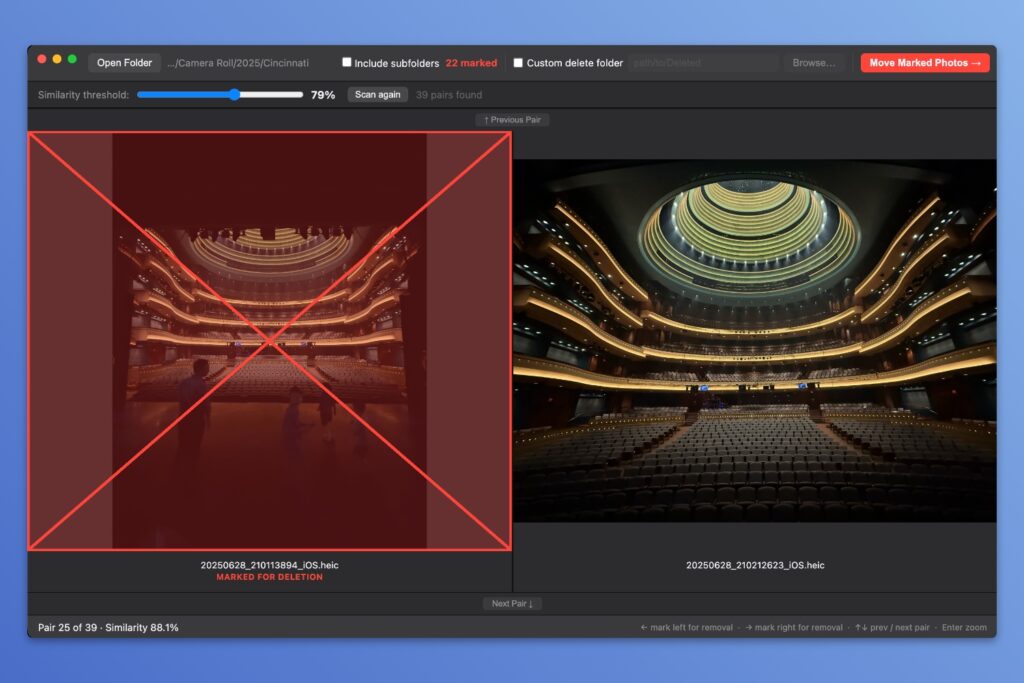Close the window using red button
Viewport: 1024px width, 683px height.
tap(42, 59)
